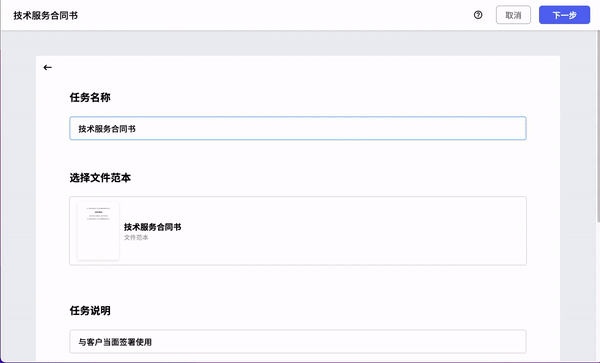Open the 技术服务合同书 document thumbnail
This screenshot has height=363, width=600.
click(98, 231)
